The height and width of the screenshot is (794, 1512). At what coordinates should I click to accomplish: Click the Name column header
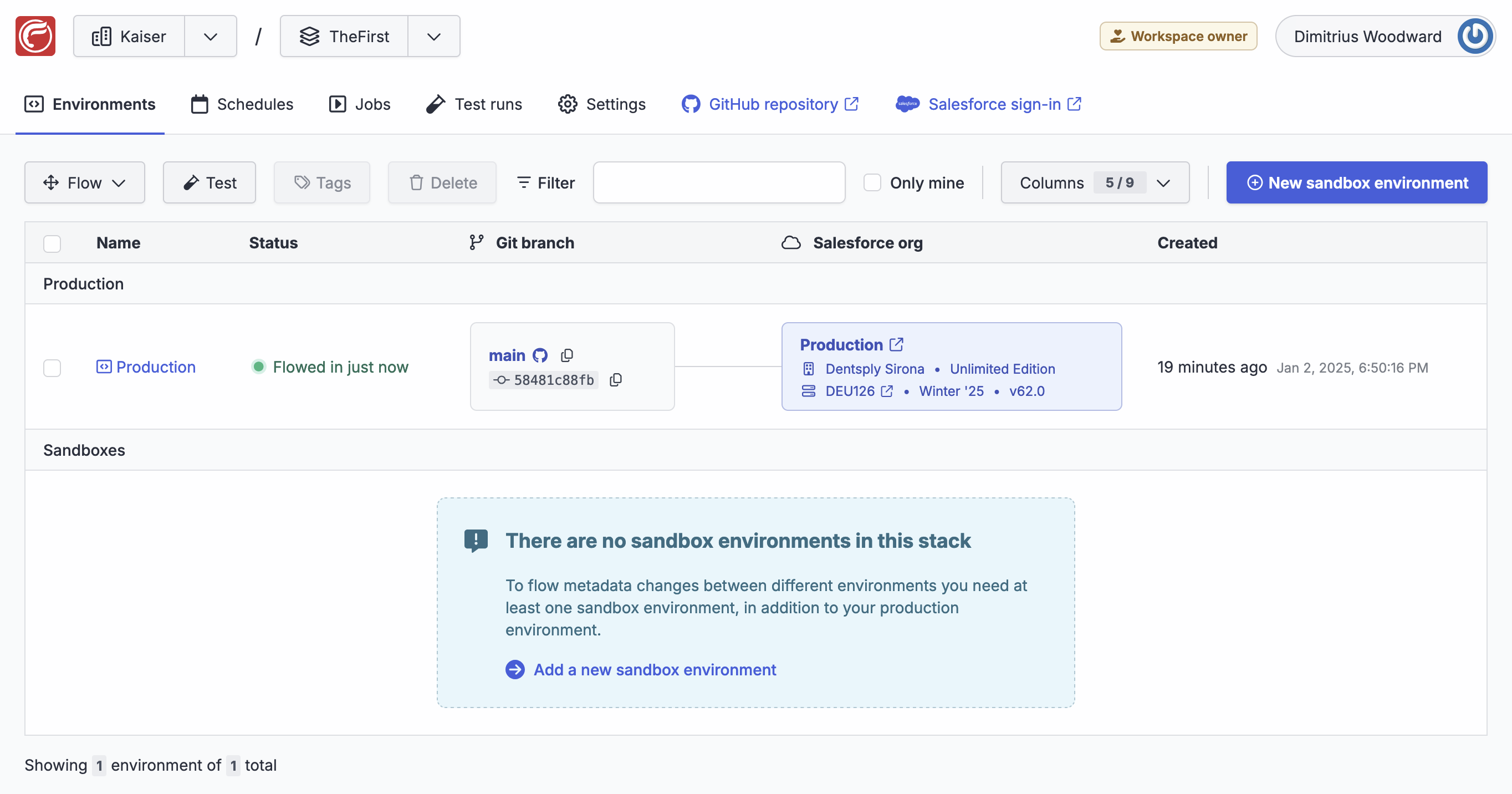tap(118, 242)
